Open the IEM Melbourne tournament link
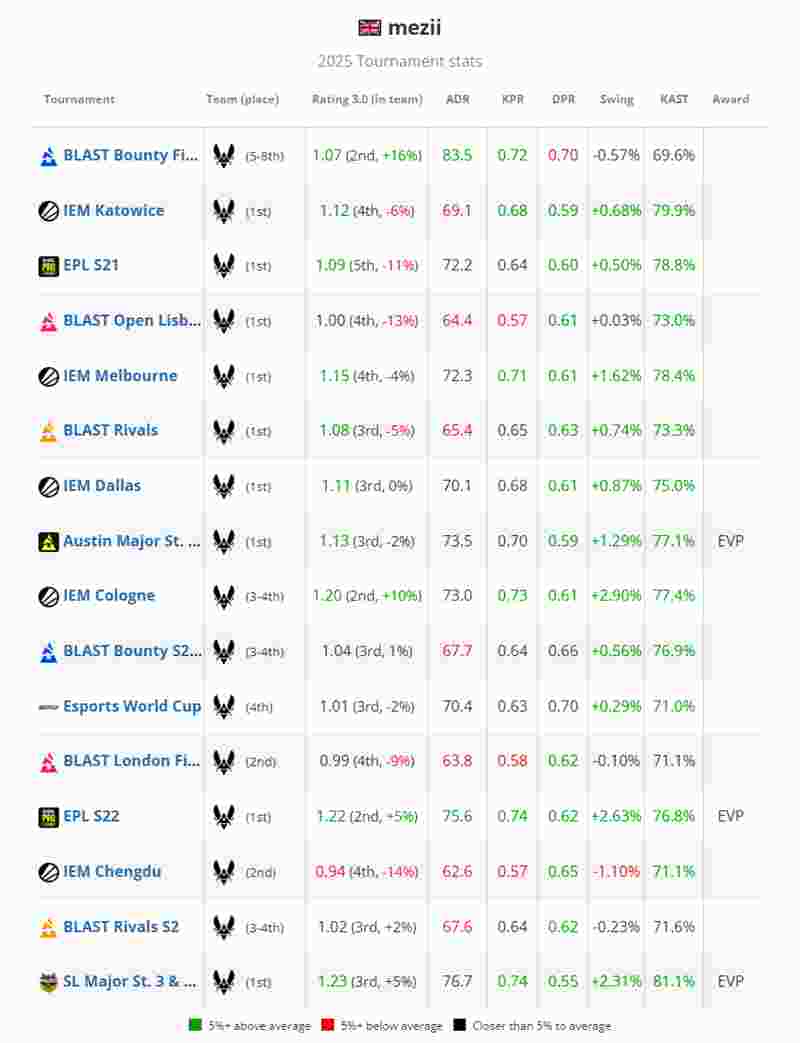The height and width of the screenshot is (1043, 800). click(x=120, y=376)
